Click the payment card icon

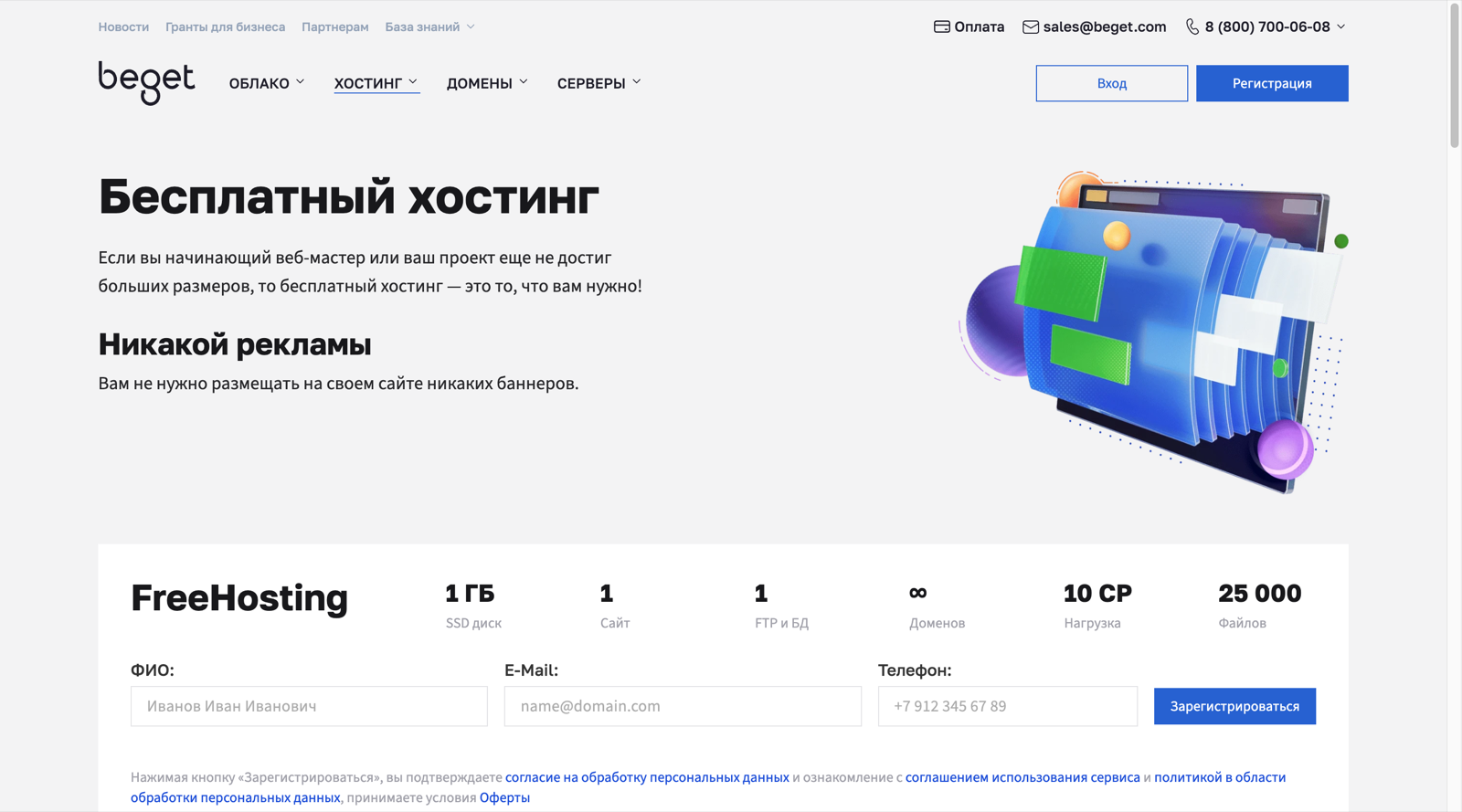[x=941, y=26]
